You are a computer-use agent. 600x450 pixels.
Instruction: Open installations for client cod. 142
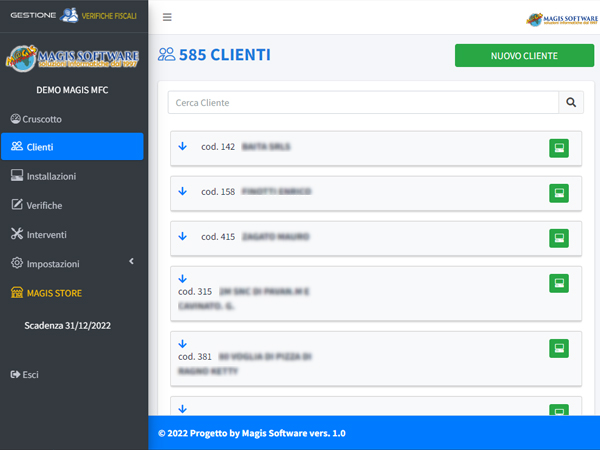click(559, 148)
